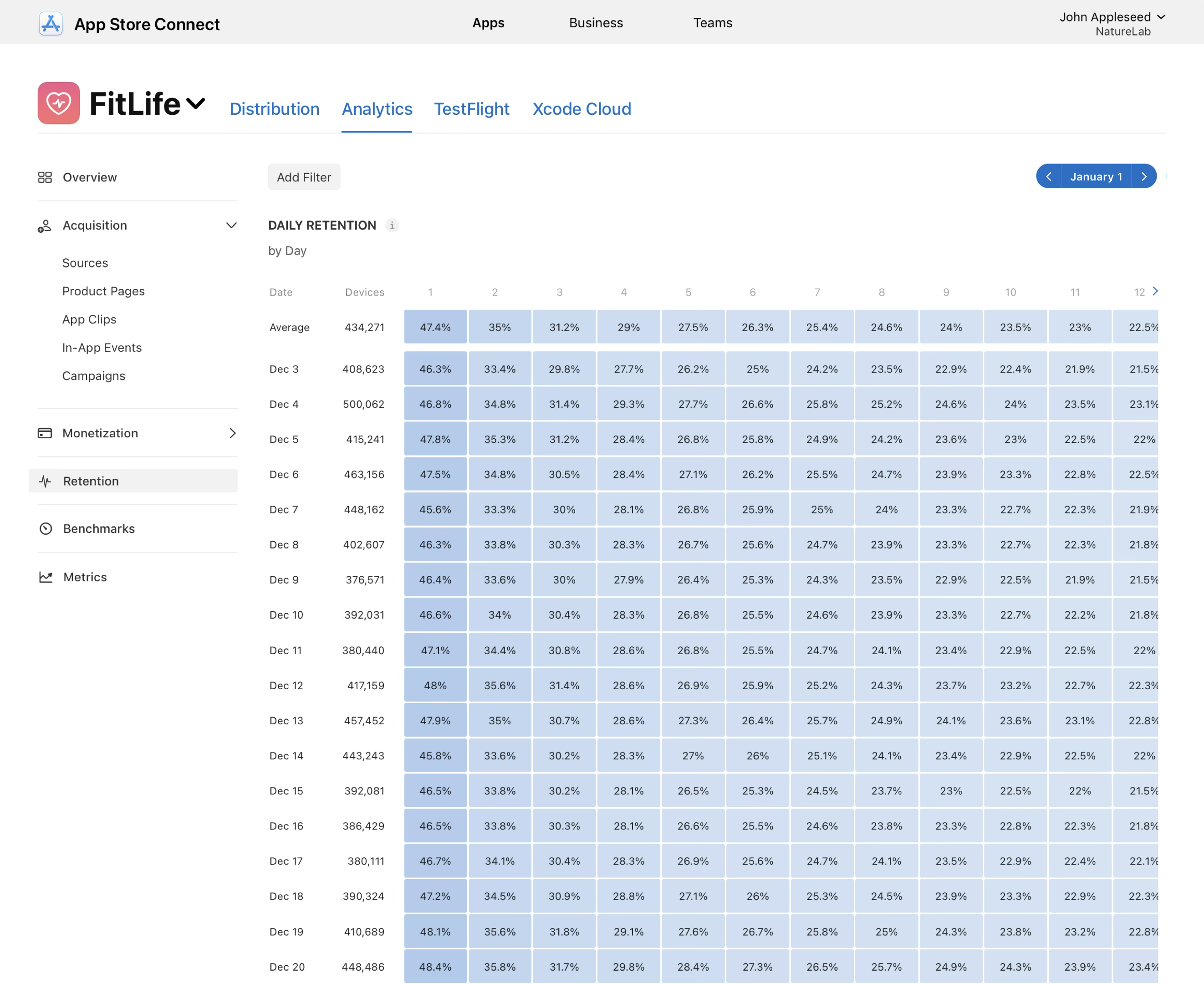Switch to the TestFlight tab
The height and width of the screenshot is (984, 1204).
(x=471, y=109)
